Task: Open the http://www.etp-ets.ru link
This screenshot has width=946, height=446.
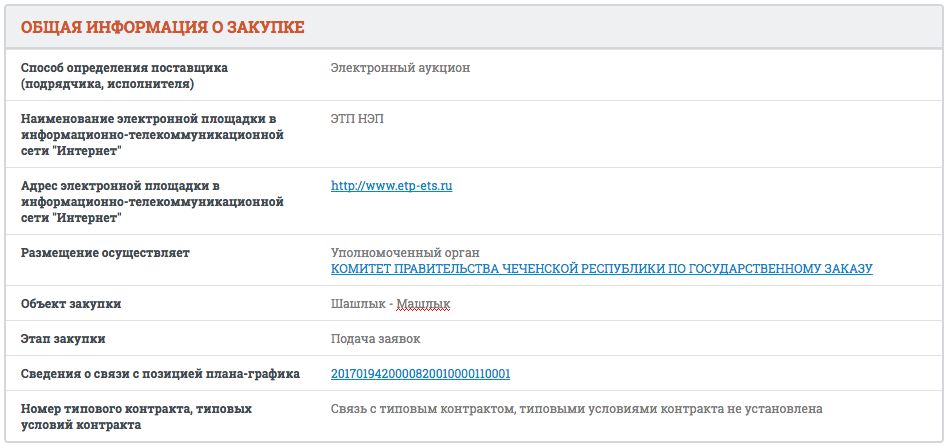Action: pos(391,186)
